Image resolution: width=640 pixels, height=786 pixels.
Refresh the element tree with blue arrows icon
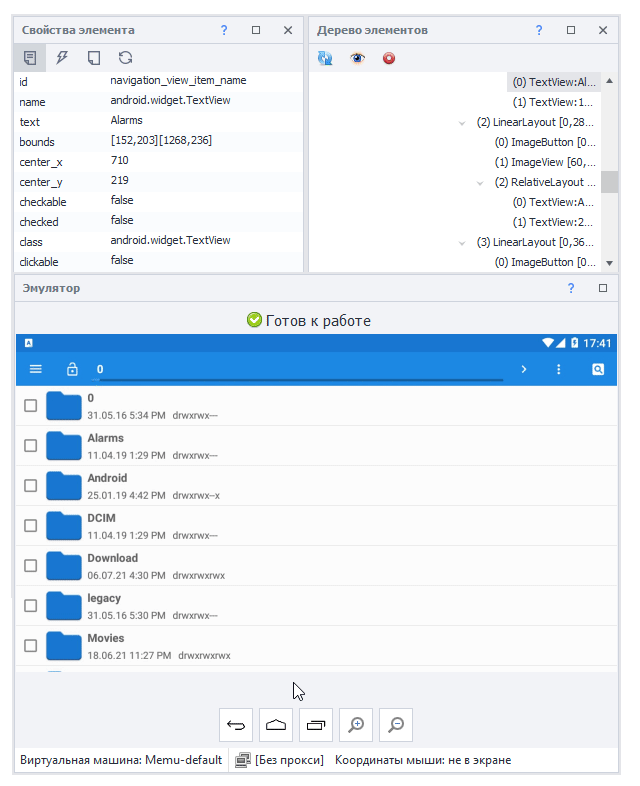coord(325,58)
